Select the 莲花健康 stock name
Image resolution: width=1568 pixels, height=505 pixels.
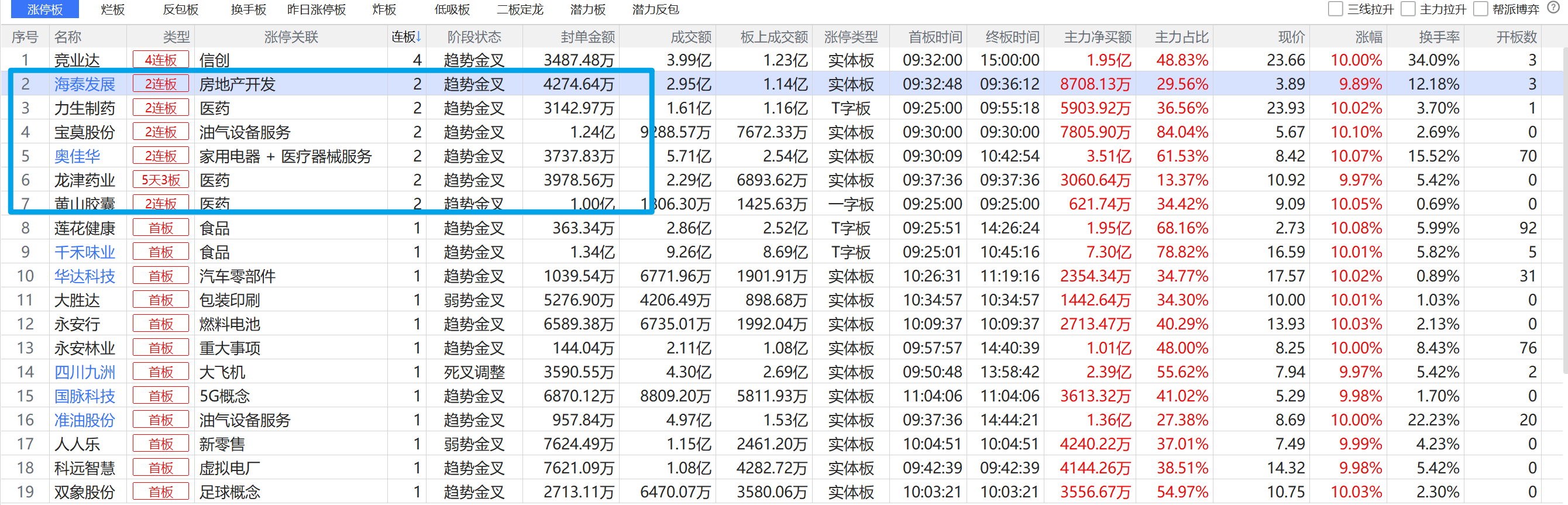click(85, 228)
